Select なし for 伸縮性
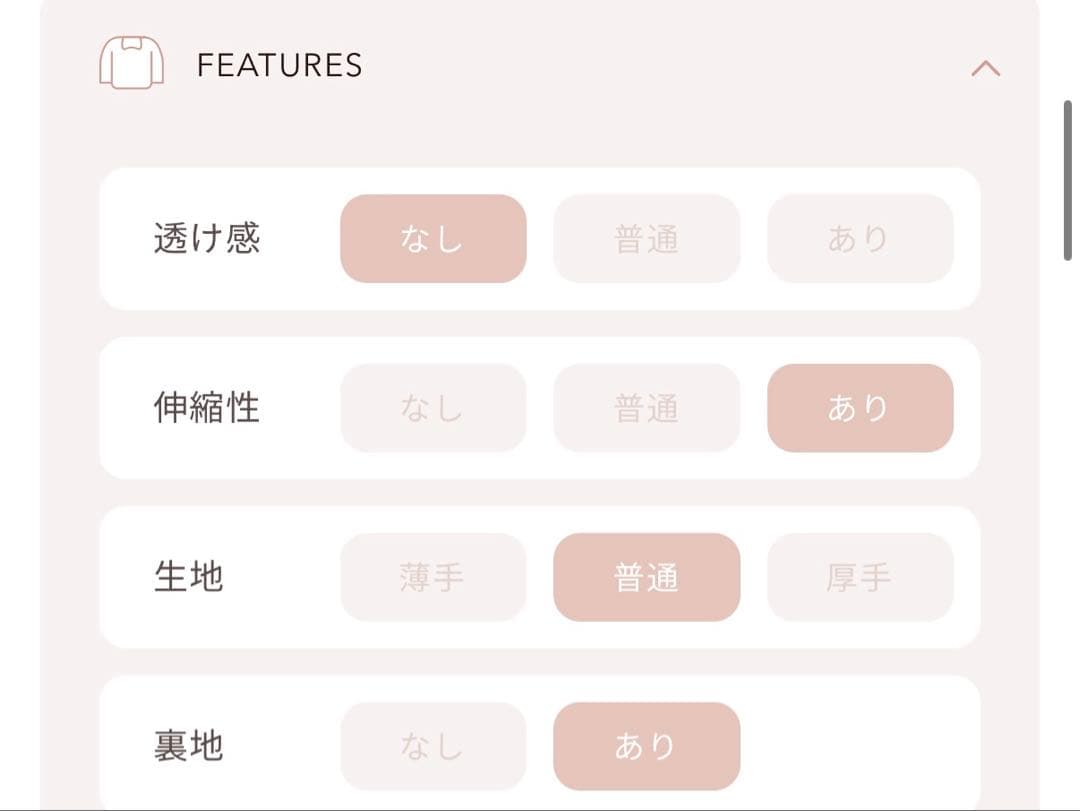This screenshot has height=811, width=1080. (x=433, y=407)
